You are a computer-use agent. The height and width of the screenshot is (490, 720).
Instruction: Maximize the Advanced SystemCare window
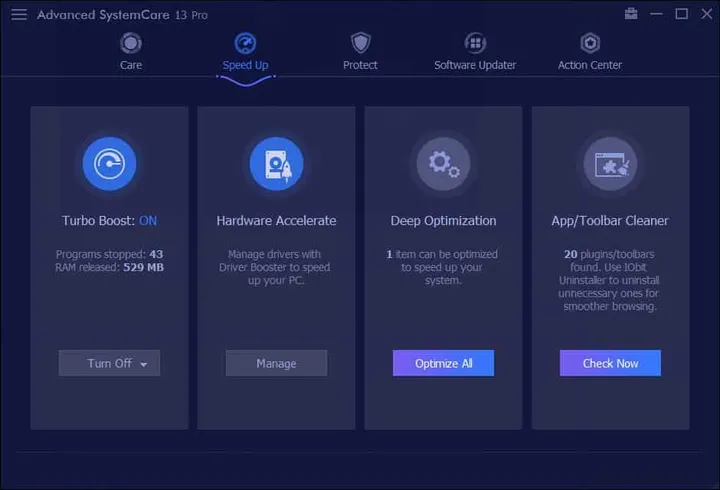681,14
